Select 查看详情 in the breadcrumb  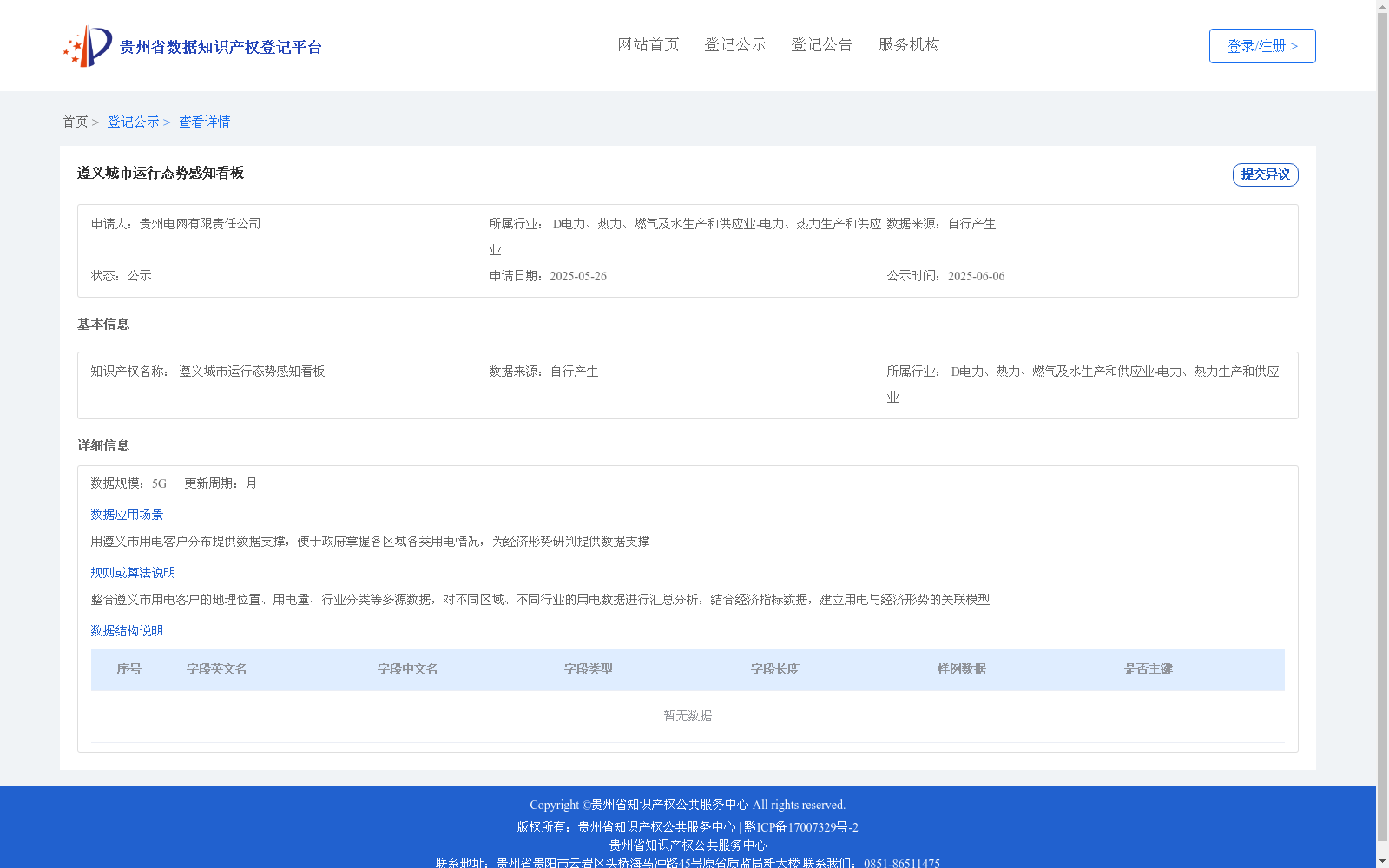204,122
